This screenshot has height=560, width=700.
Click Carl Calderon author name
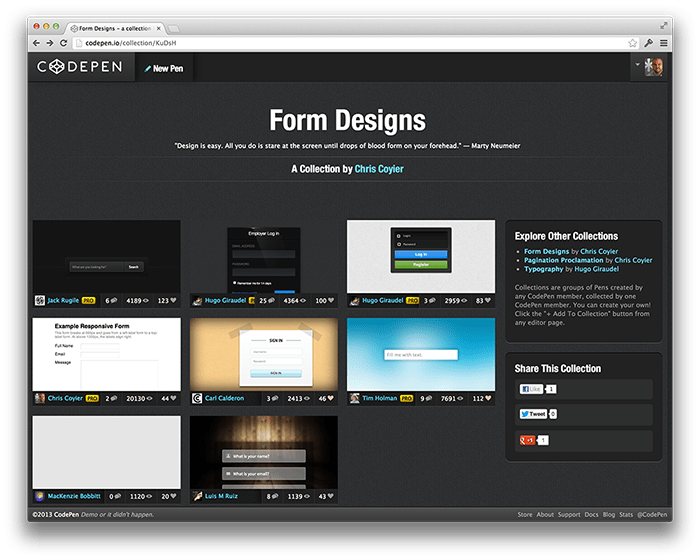click(225, 398)
